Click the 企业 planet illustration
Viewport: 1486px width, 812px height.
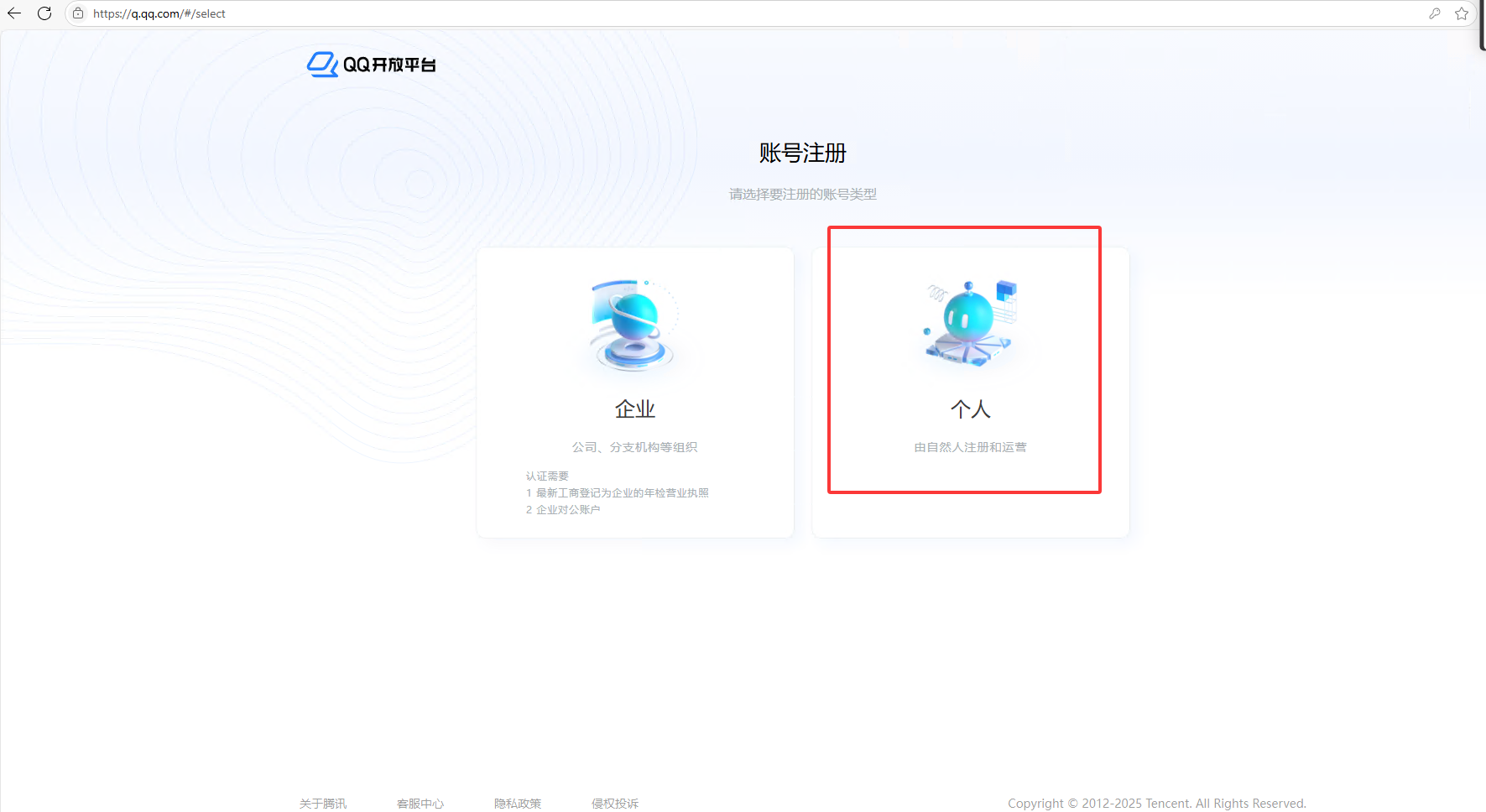634,325
